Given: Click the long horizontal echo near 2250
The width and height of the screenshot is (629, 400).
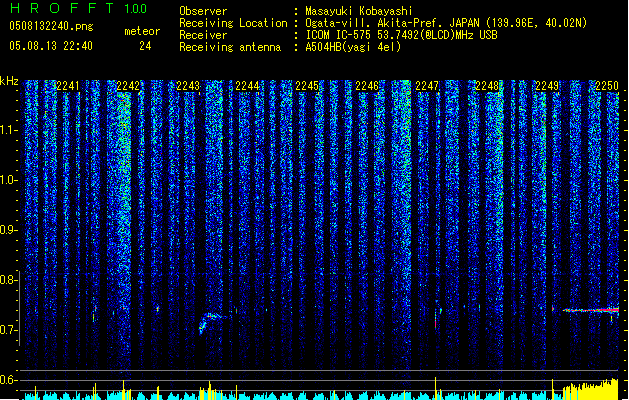Looking at the screenshot, I should point(590,310).
